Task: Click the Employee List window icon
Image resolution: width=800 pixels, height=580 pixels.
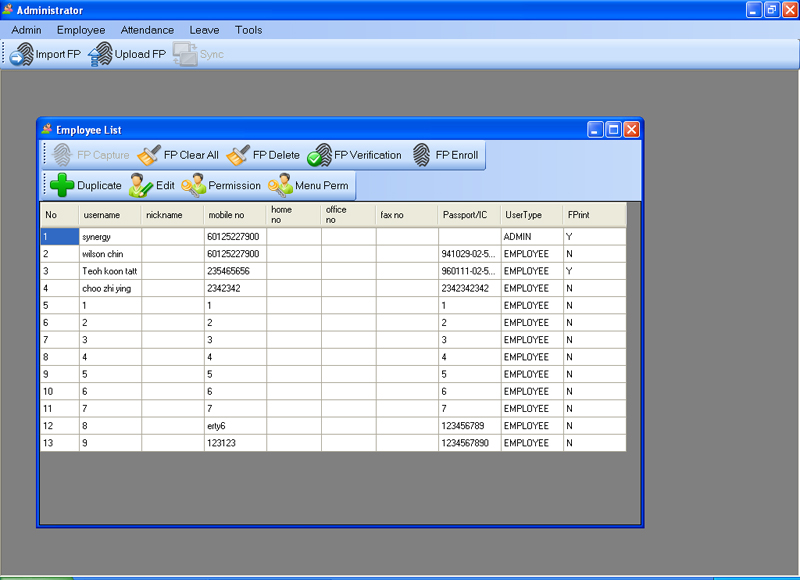Action: [47, 129]
